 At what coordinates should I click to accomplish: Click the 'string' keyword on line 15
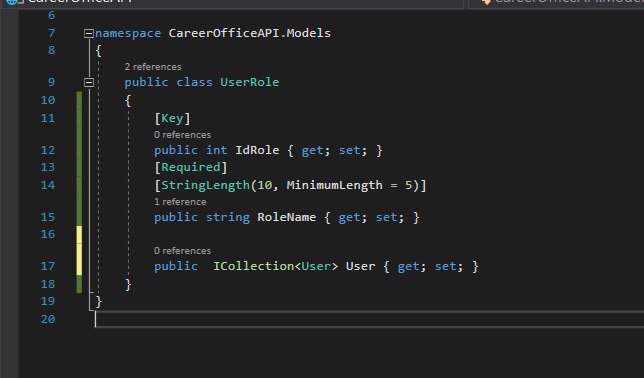tap(228, 217)
